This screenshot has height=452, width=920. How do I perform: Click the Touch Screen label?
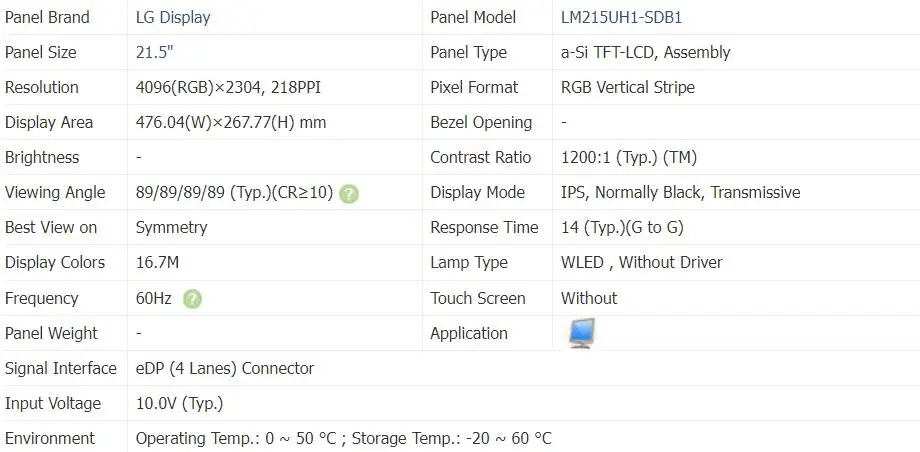[x=477, y=298]
